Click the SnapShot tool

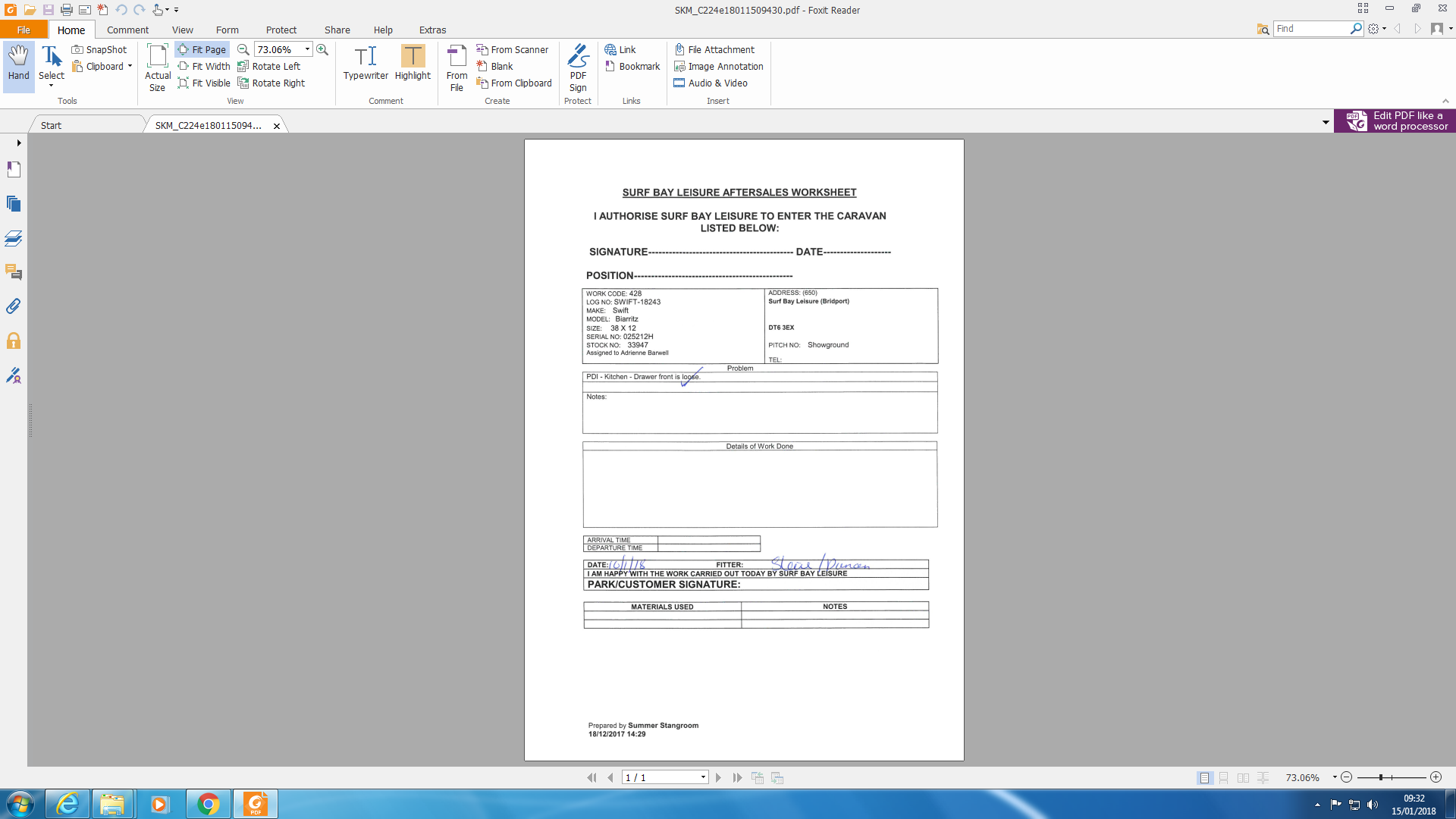click(x=99, y=49)
